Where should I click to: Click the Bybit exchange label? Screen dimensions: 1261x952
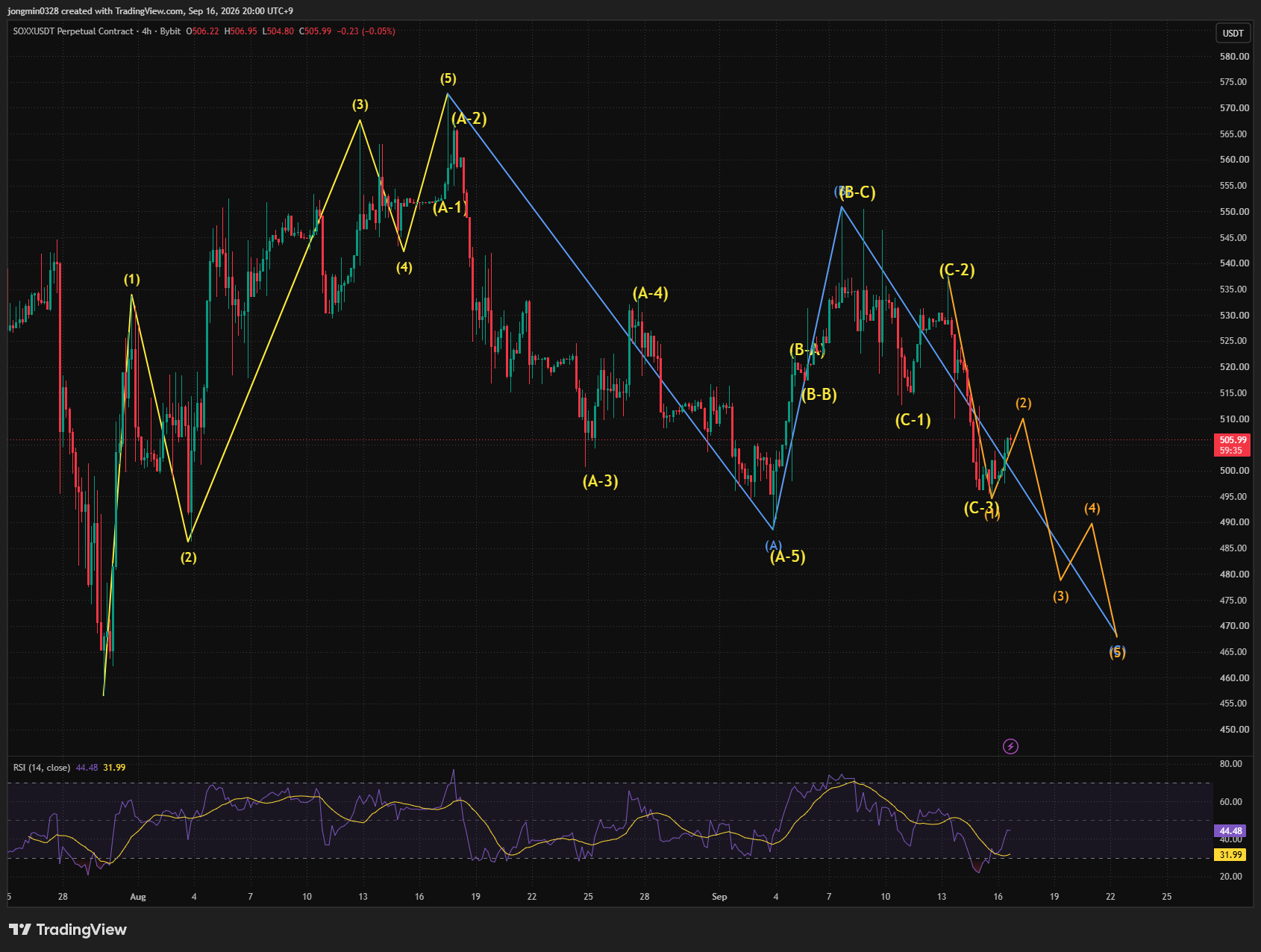point(170,31)
